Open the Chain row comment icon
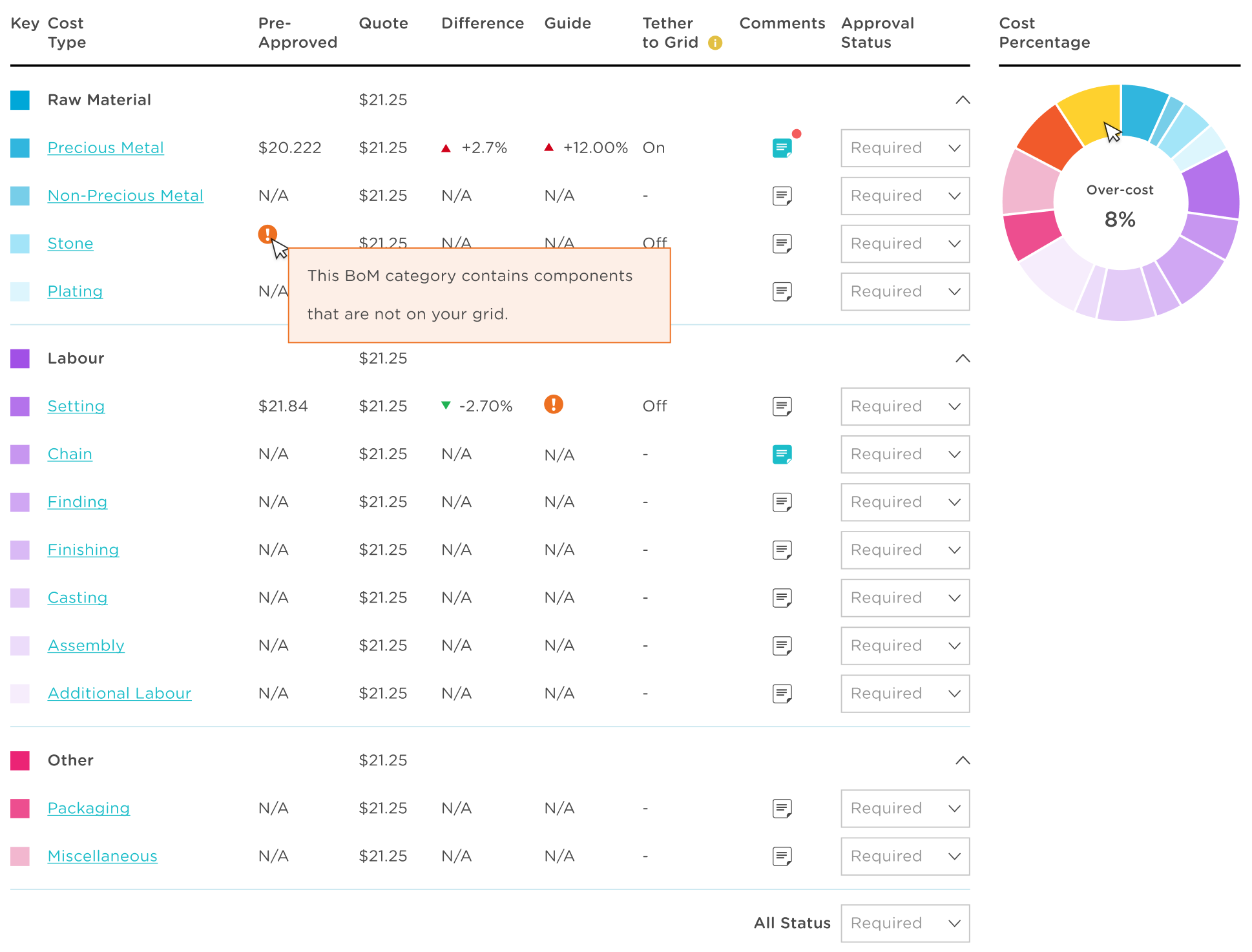 tap(782, 454)
